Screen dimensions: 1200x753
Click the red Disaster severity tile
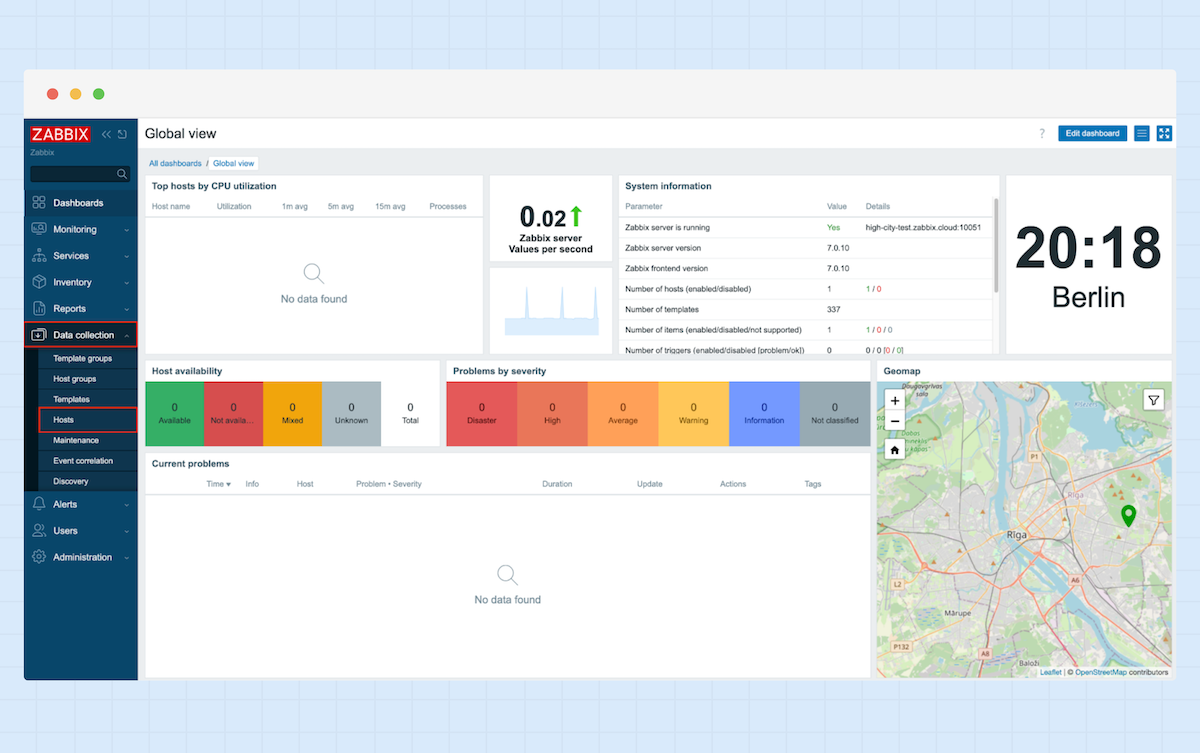click(x=481, y=413)
